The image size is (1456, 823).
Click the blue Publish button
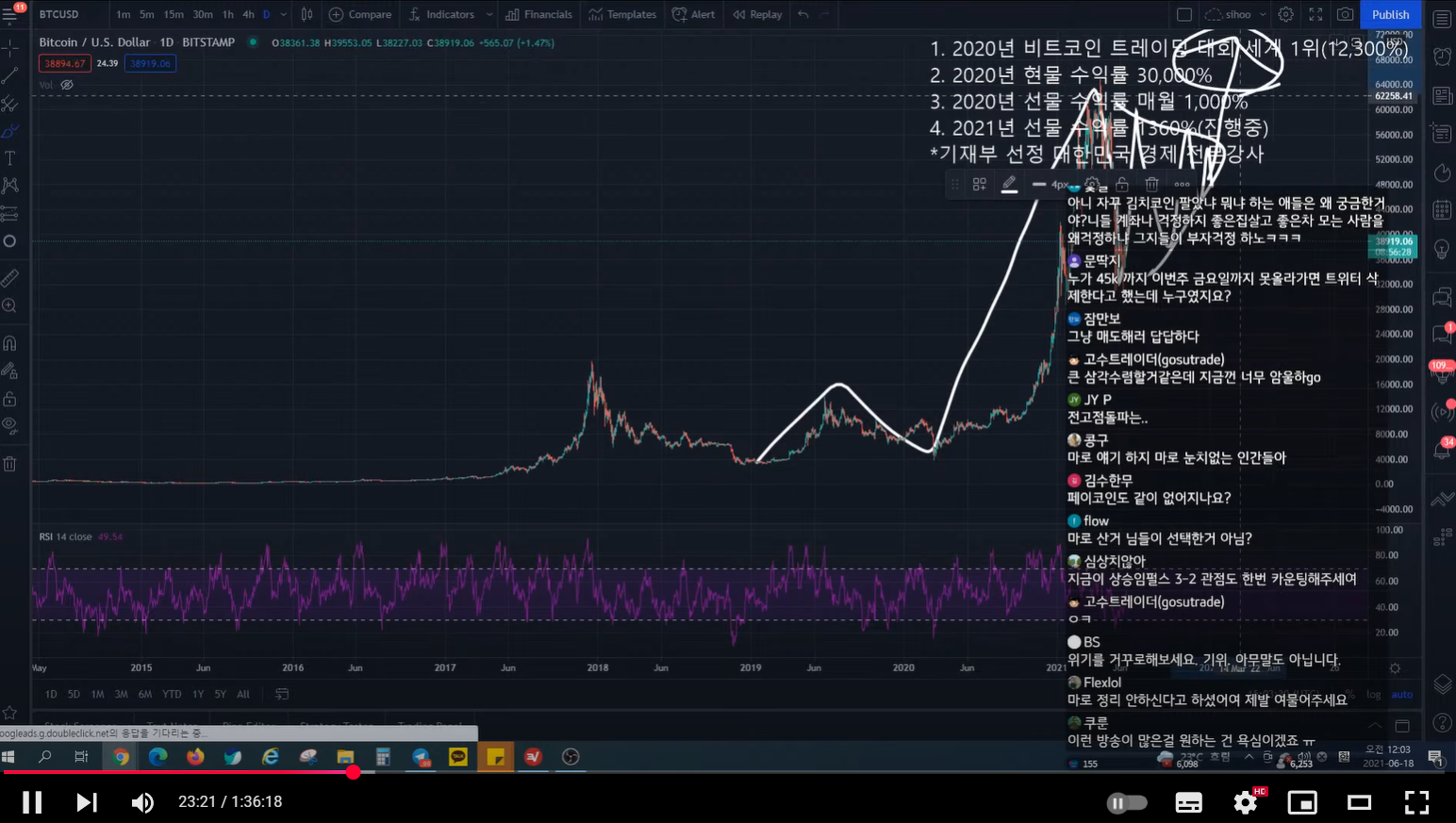coord(1390,14)
